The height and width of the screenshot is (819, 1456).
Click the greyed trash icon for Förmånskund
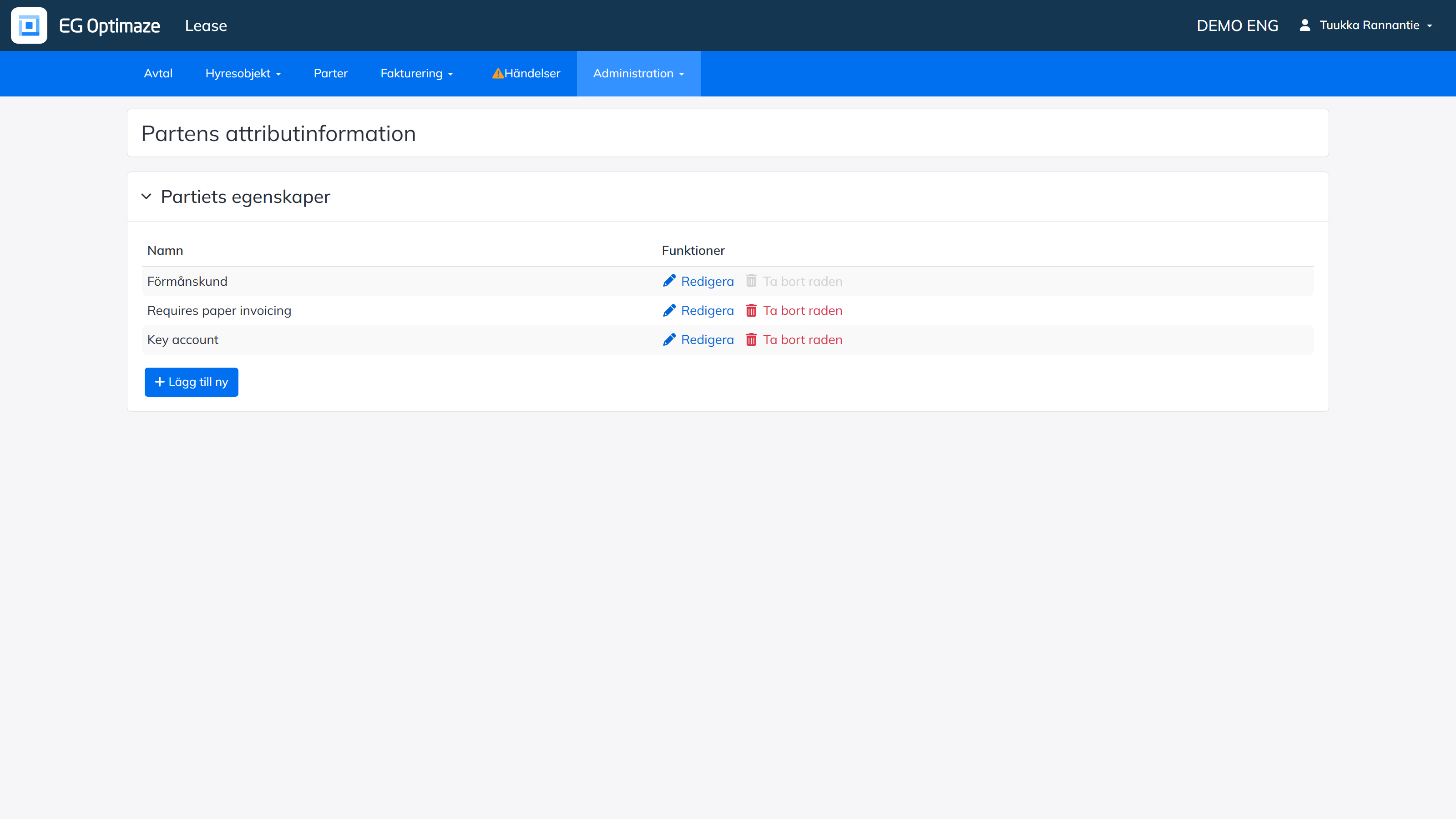[751, 281]
